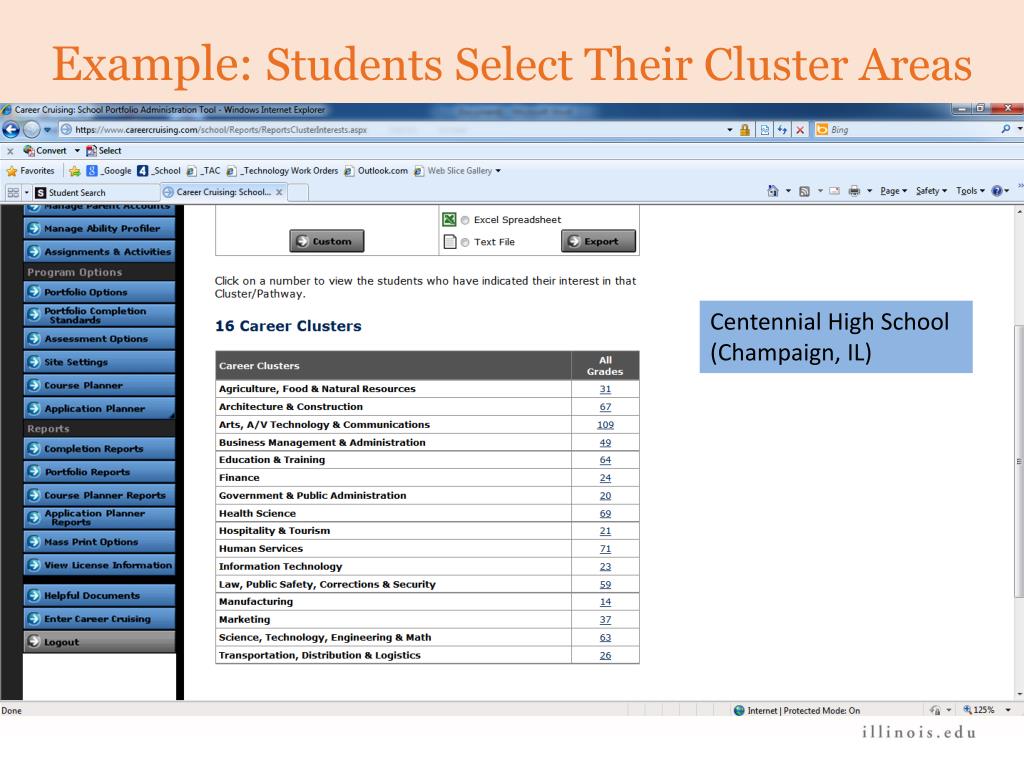Select the Excel Spreadsheet radio button
Screen dimensions: 1024x768
[465, 220]
